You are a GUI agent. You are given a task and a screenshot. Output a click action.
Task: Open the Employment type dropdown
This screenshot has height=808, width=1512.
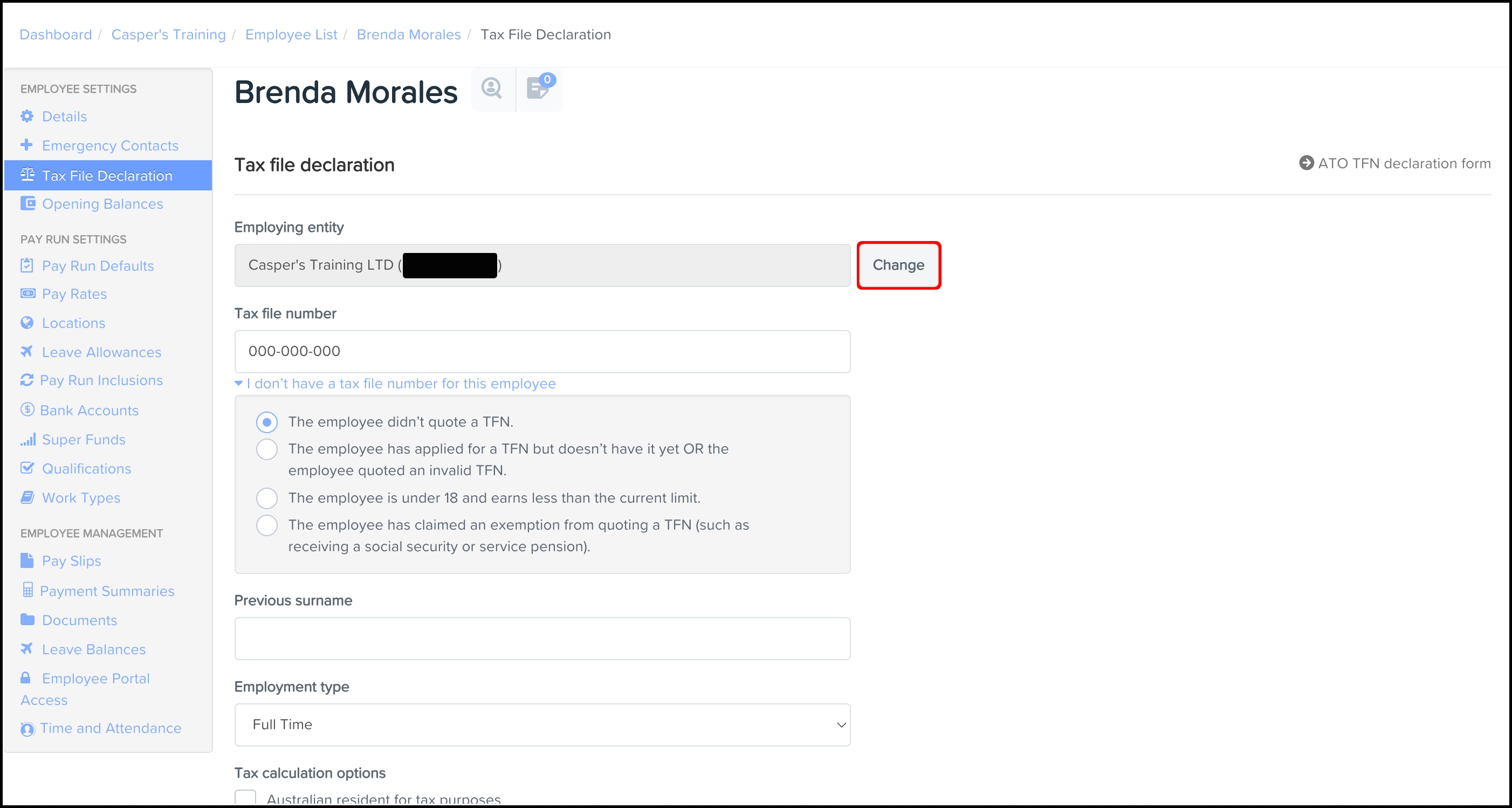542,724
